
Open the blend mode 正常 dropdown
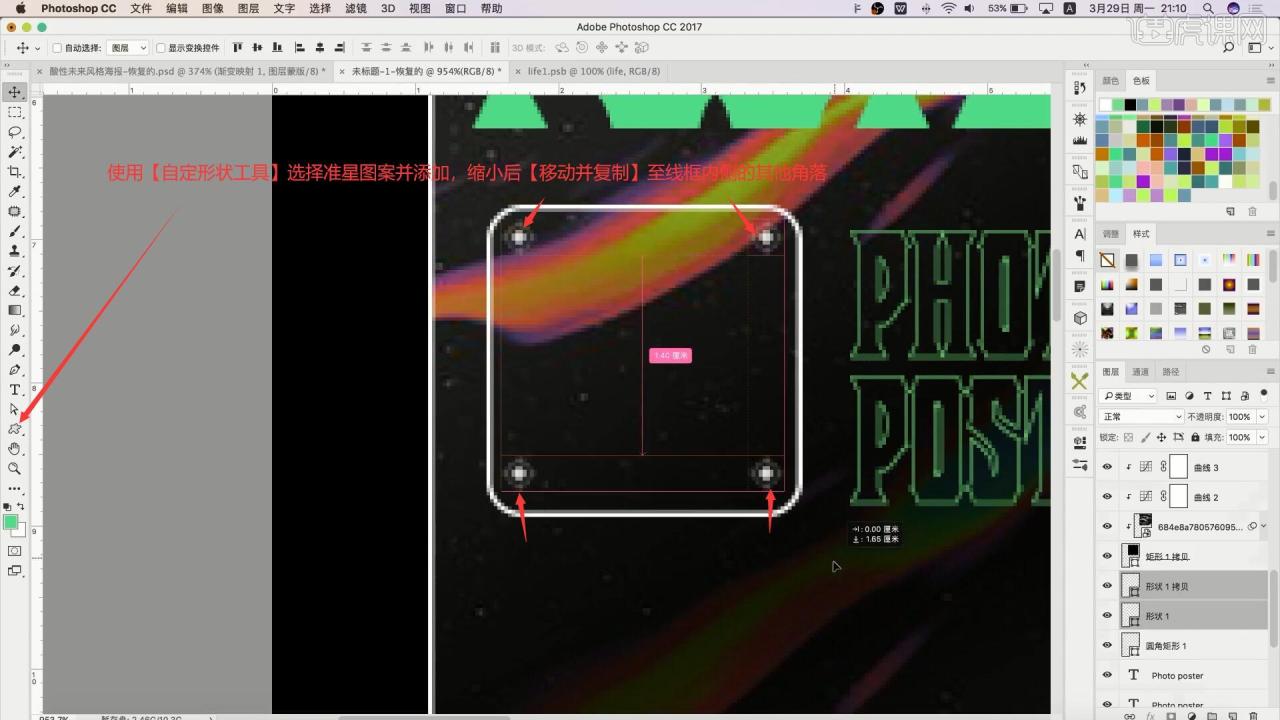pos(1141,416)
